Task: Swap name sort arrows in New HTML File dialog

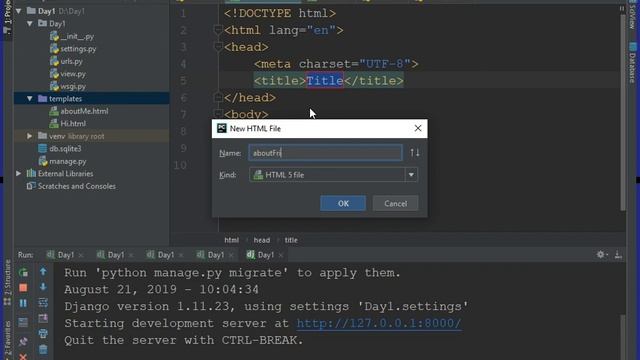Action: tap(415, 153)
